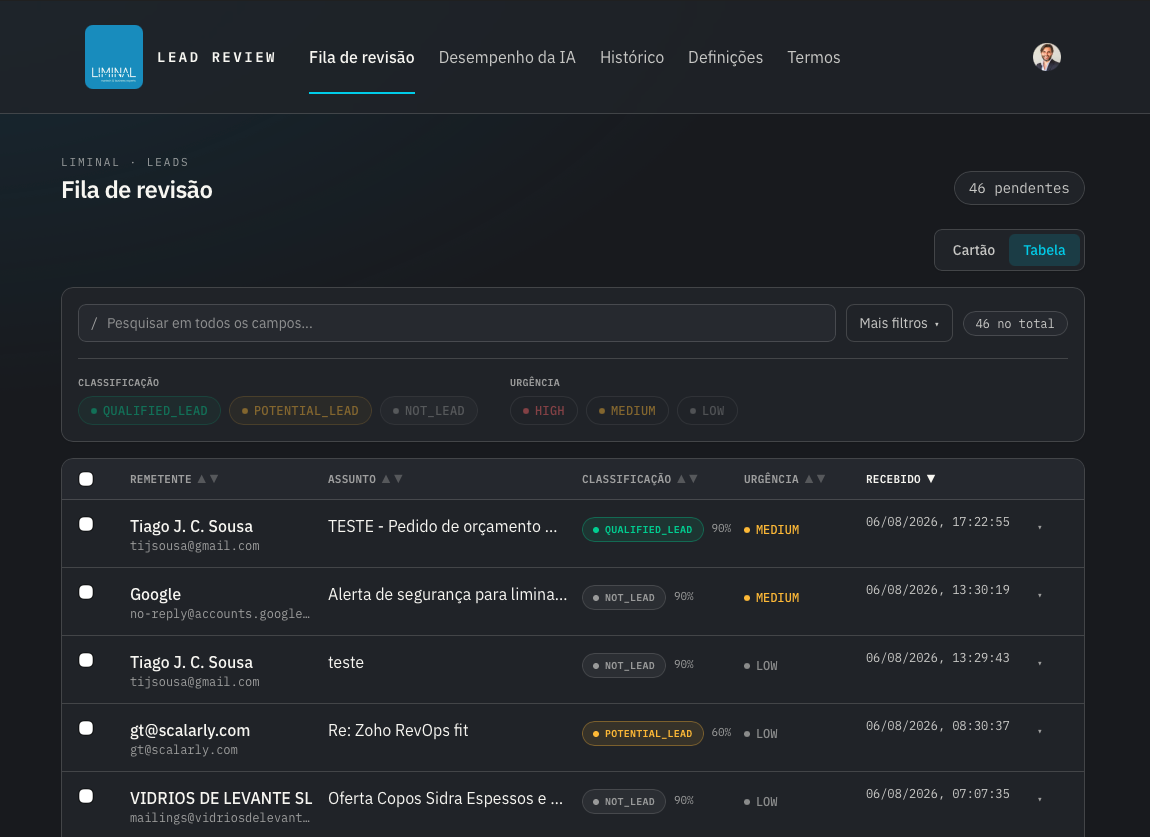Toggle NOT_LEAD classification filter
This screenshot has width=1150, height=837.
(429, 411)
